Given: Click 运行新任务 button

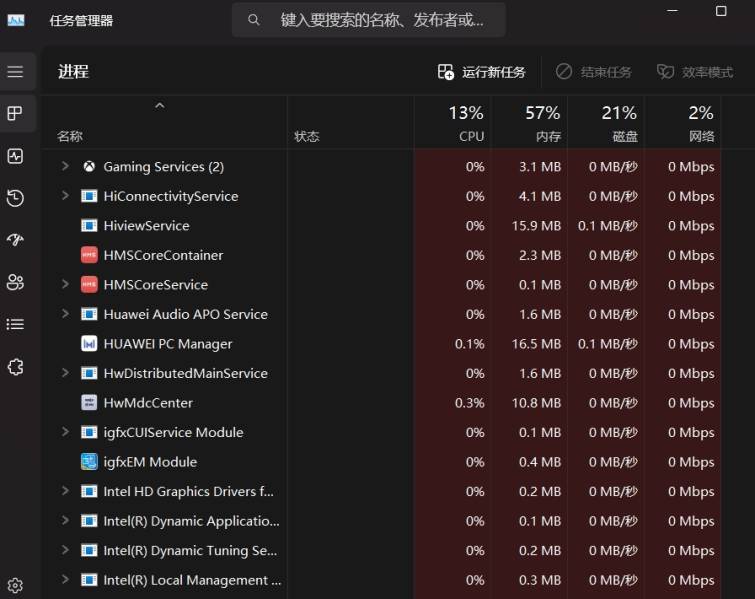Looking at the screenshot, I should coord(482,72).
